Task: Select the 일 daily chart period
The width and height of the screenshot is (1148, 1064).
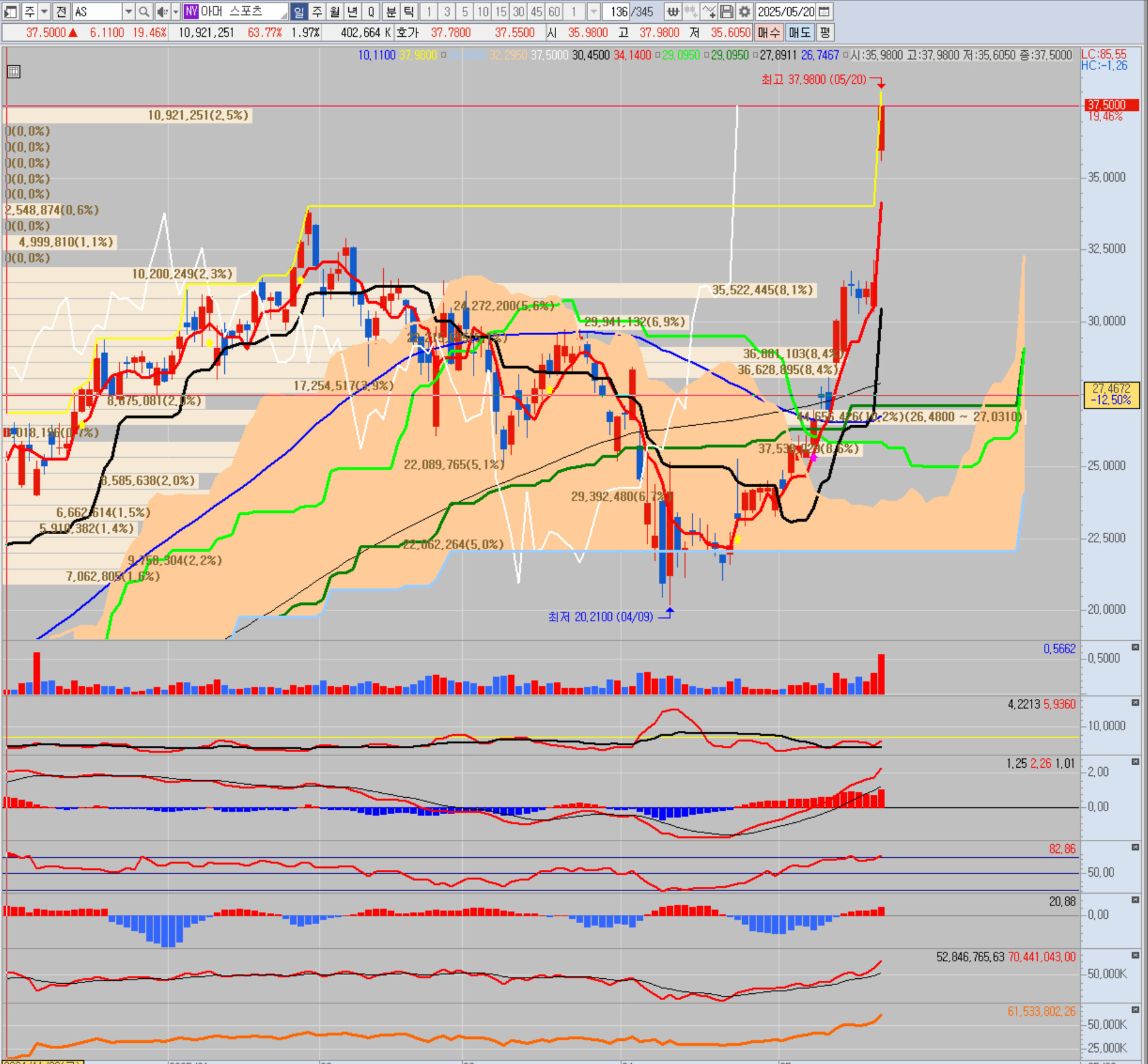Action: point(299,11)
